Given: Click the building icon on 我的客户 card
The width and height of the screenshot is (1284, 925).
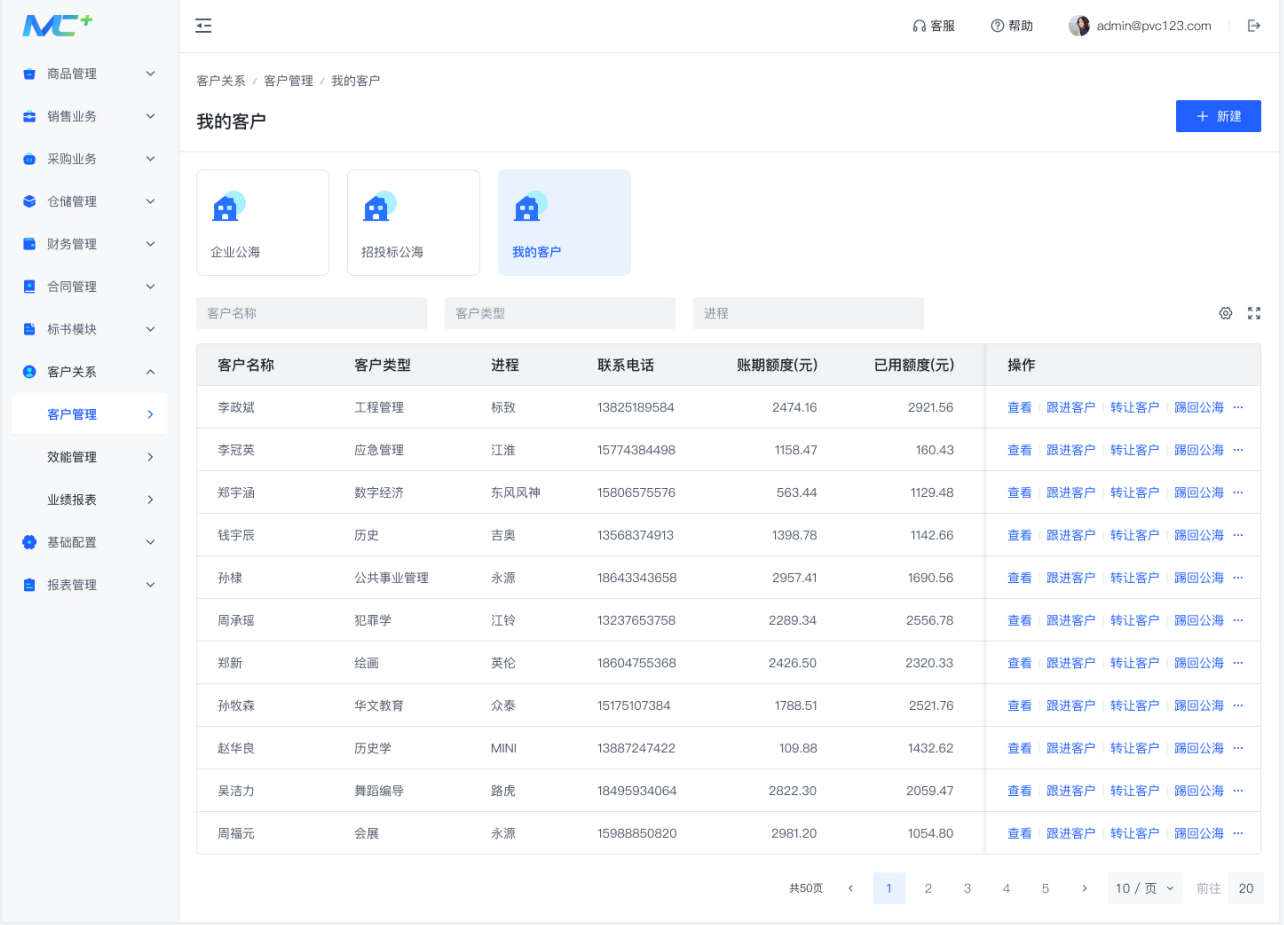Looking at the screenshot, I should point(529,206).
